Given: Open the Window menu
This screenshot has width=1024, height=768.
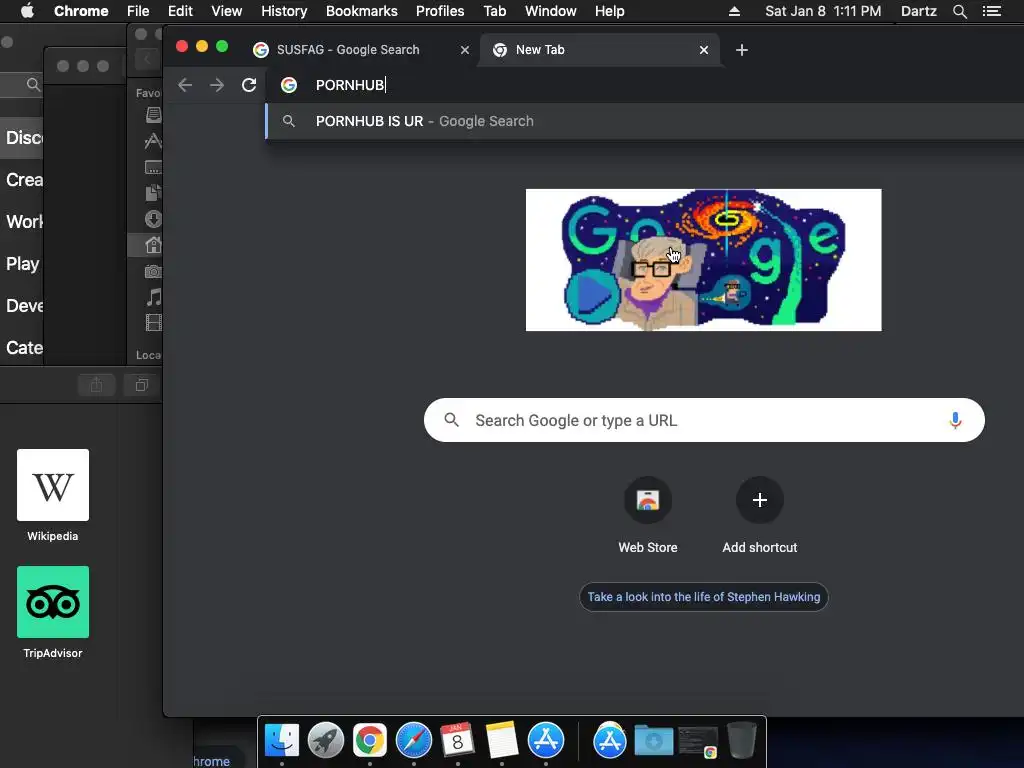Looking at the screenshot, I should click(x=551, y=11).
